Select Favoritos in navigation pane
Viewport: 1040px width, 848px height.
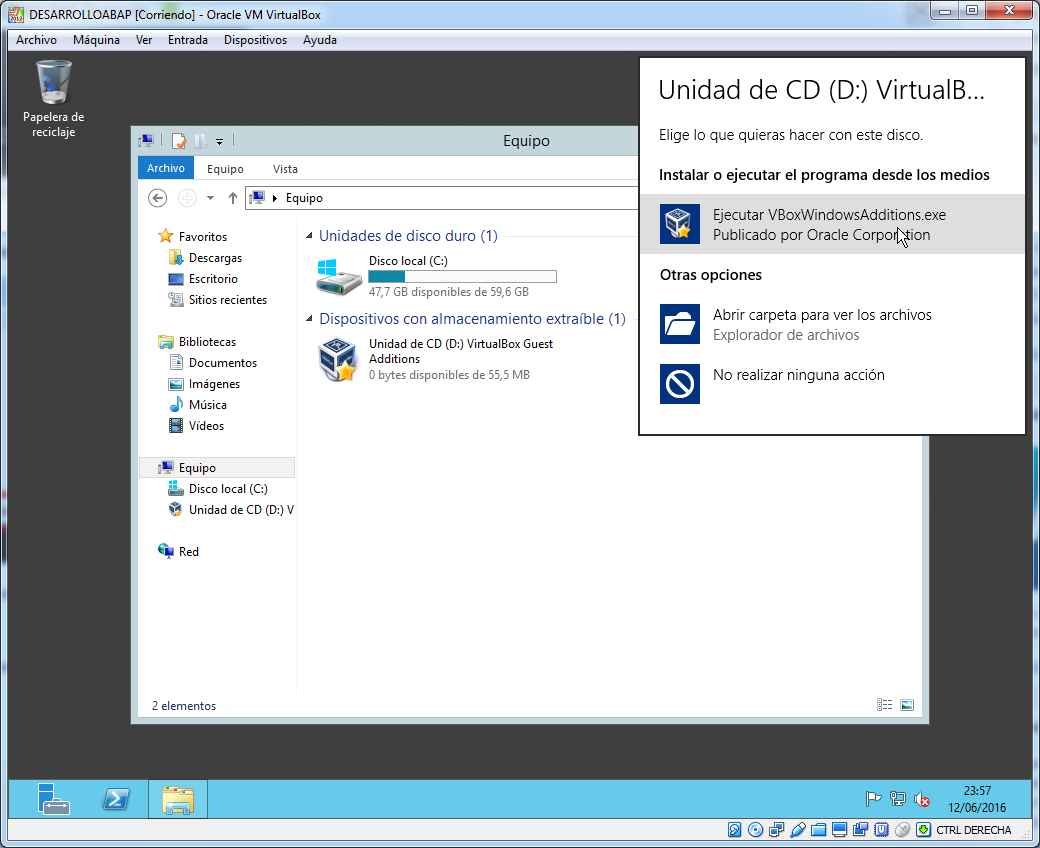202,237
